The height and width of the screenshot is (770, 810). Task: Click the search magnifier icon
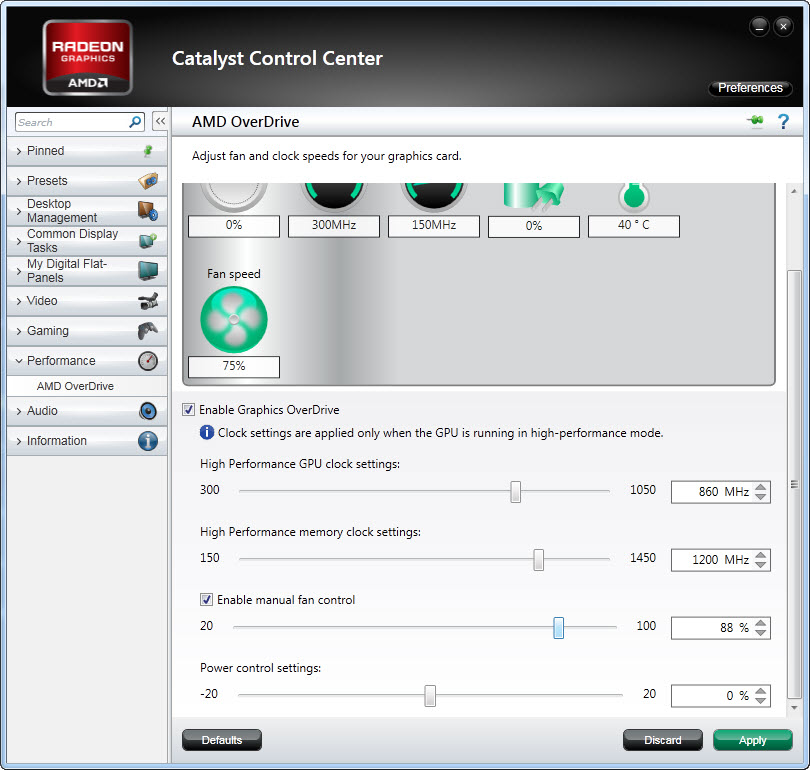point(135,122)
